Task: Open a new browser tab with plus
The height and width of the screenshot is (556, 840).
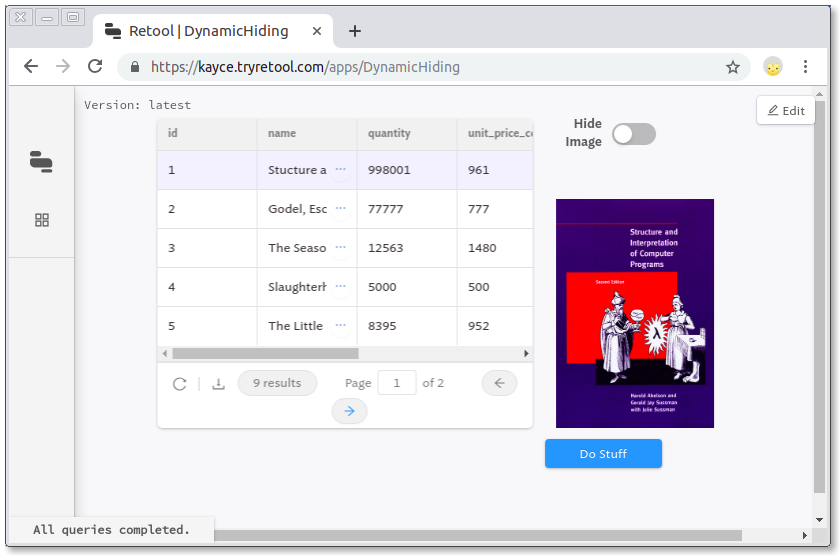Action: (355, 31)
